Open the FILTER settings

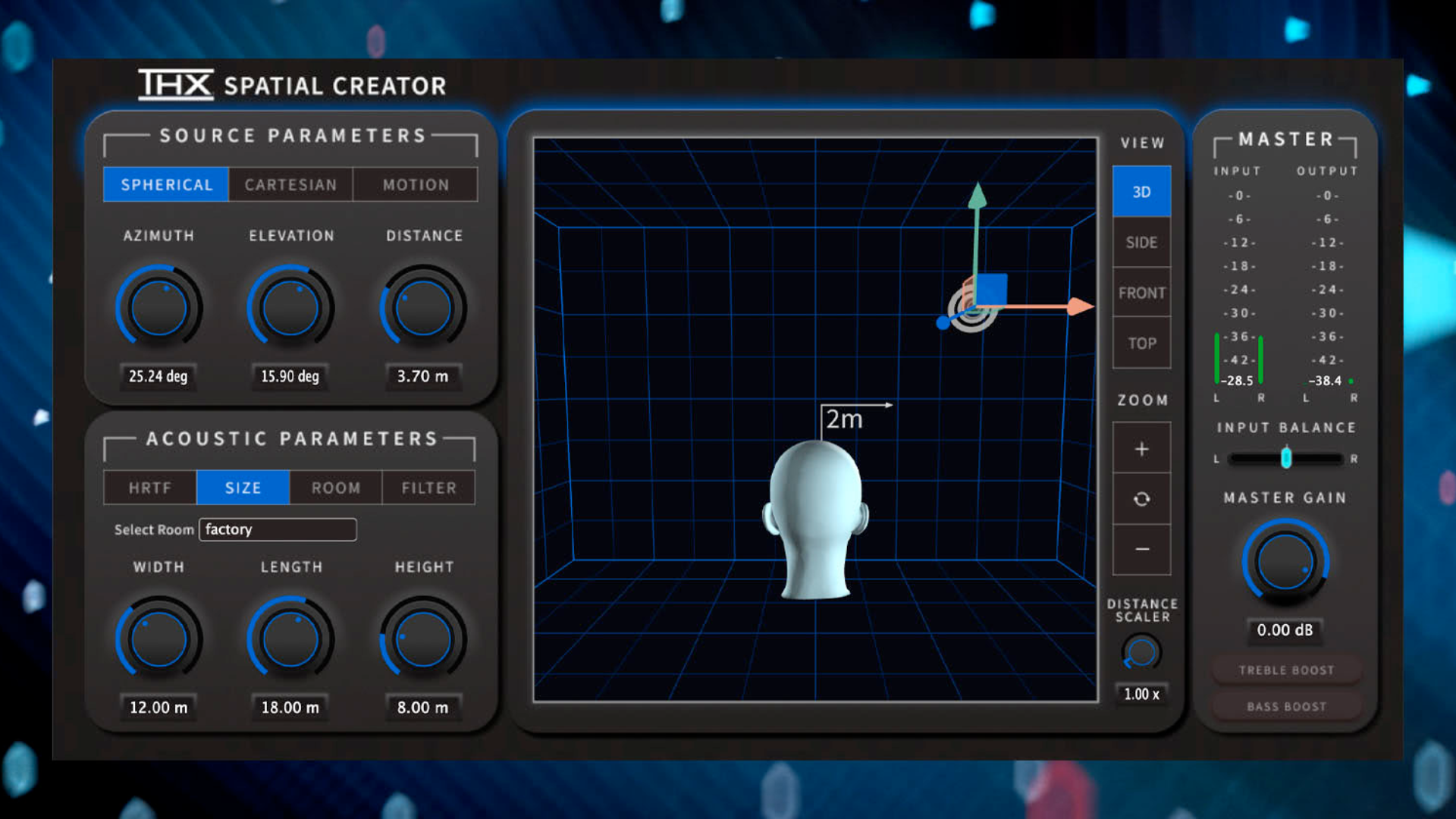click(x=428, y=488)
